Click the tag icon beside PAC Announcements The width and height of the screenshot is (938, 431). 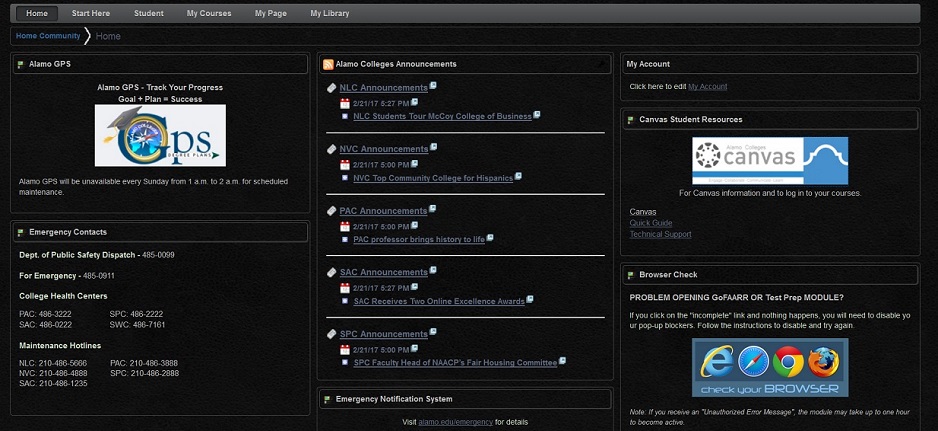[x=332, y=211]
